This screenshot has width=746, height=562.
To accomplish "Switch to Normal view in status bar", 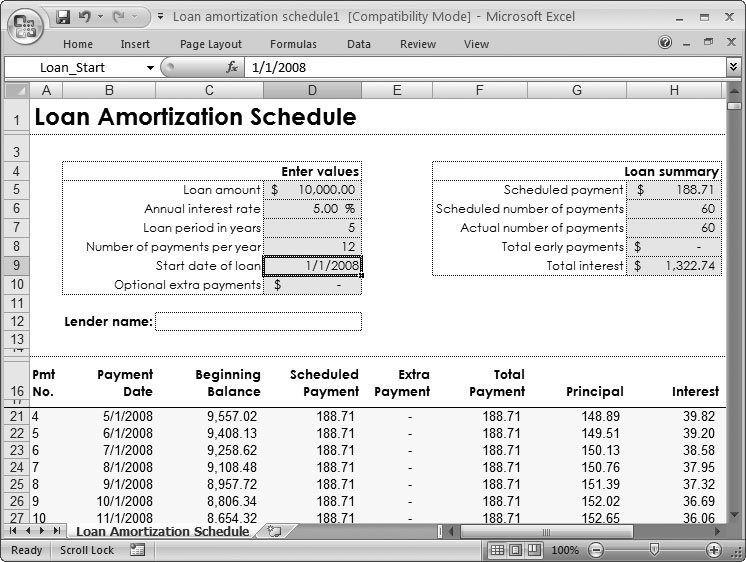I will (498, 550).
